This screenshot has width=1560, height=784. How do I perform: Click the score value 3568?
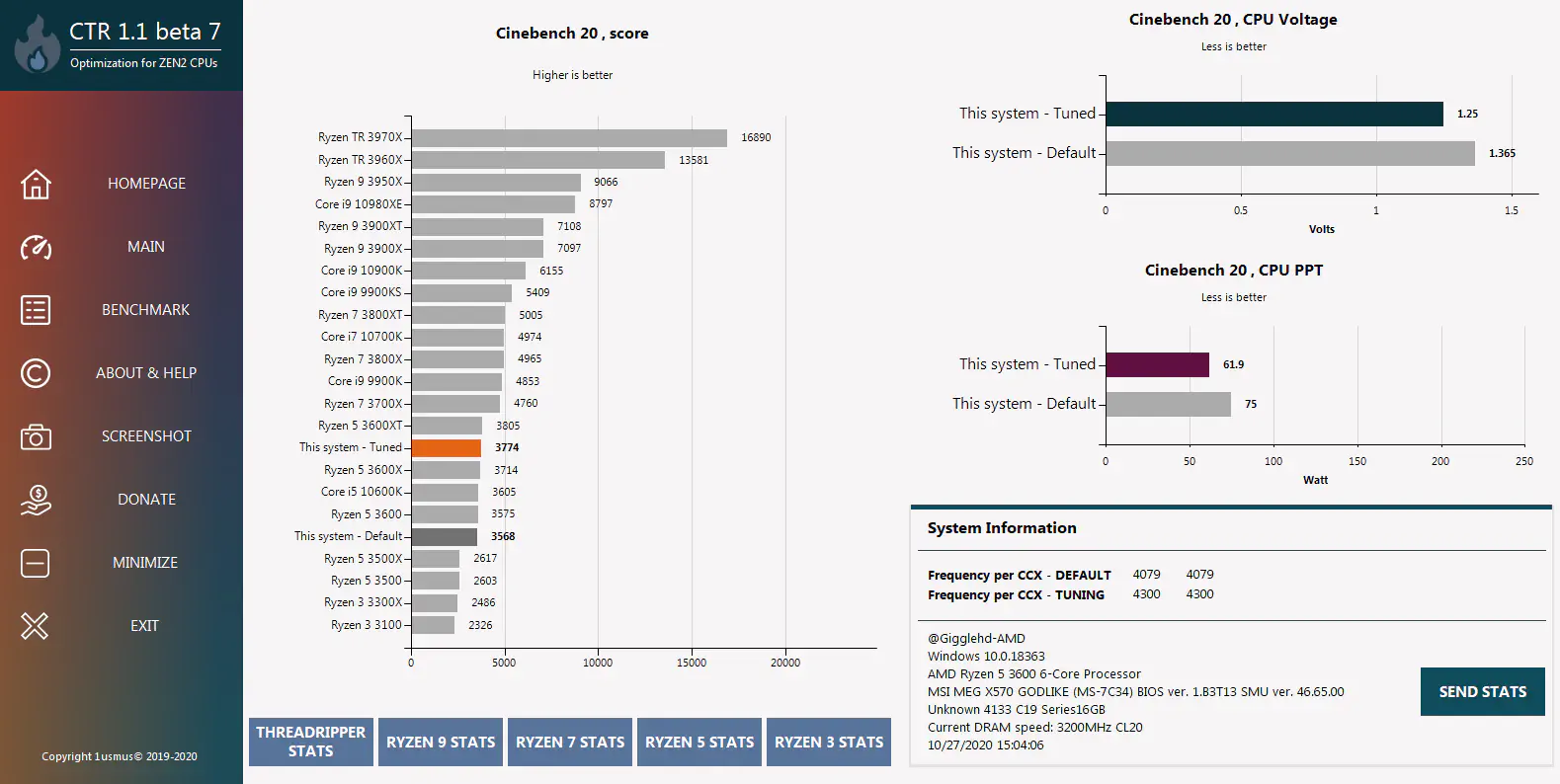coord(503,536)
